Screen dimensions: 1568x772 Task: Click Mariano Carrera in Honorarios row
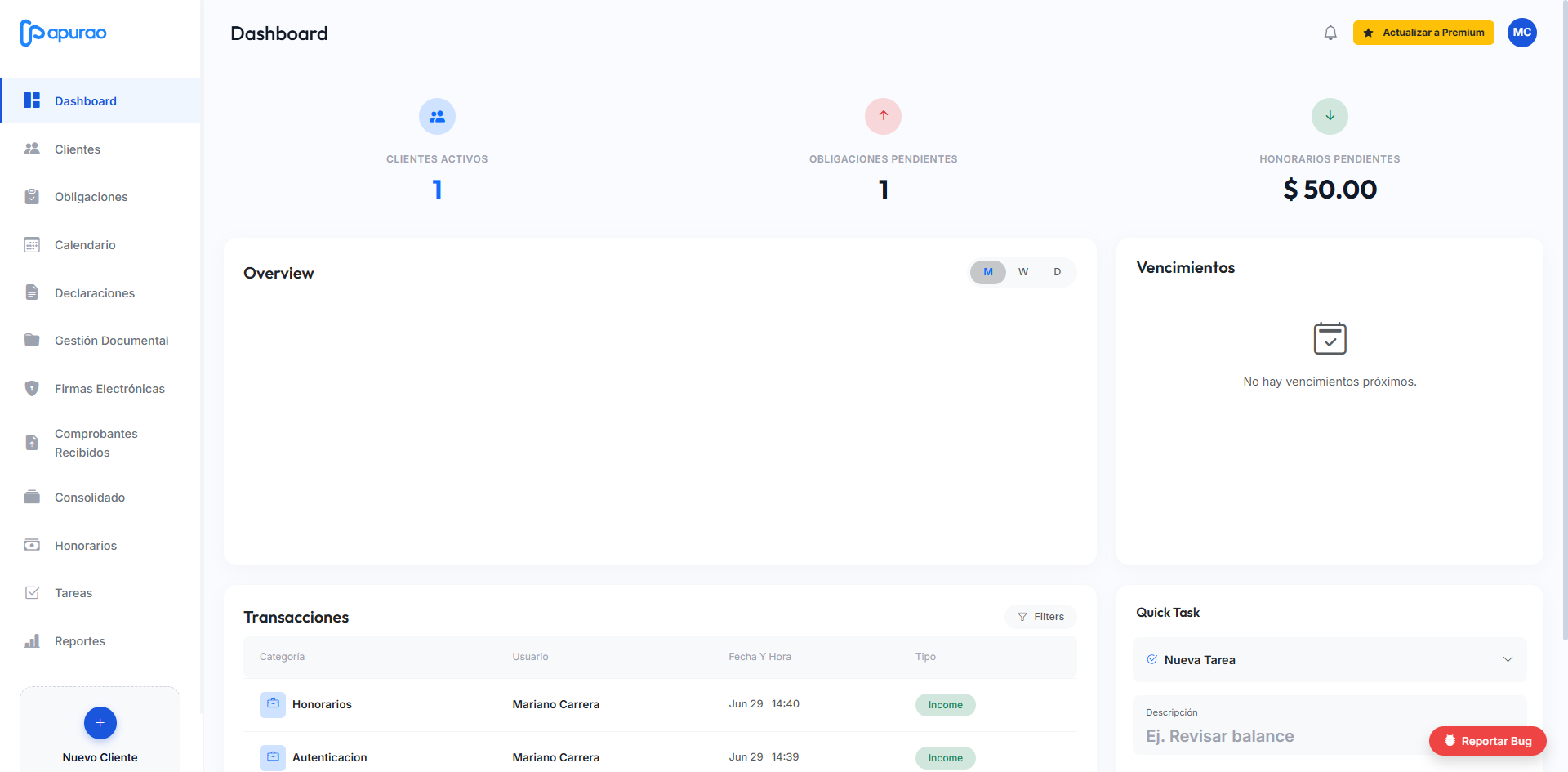coord(555,704)
